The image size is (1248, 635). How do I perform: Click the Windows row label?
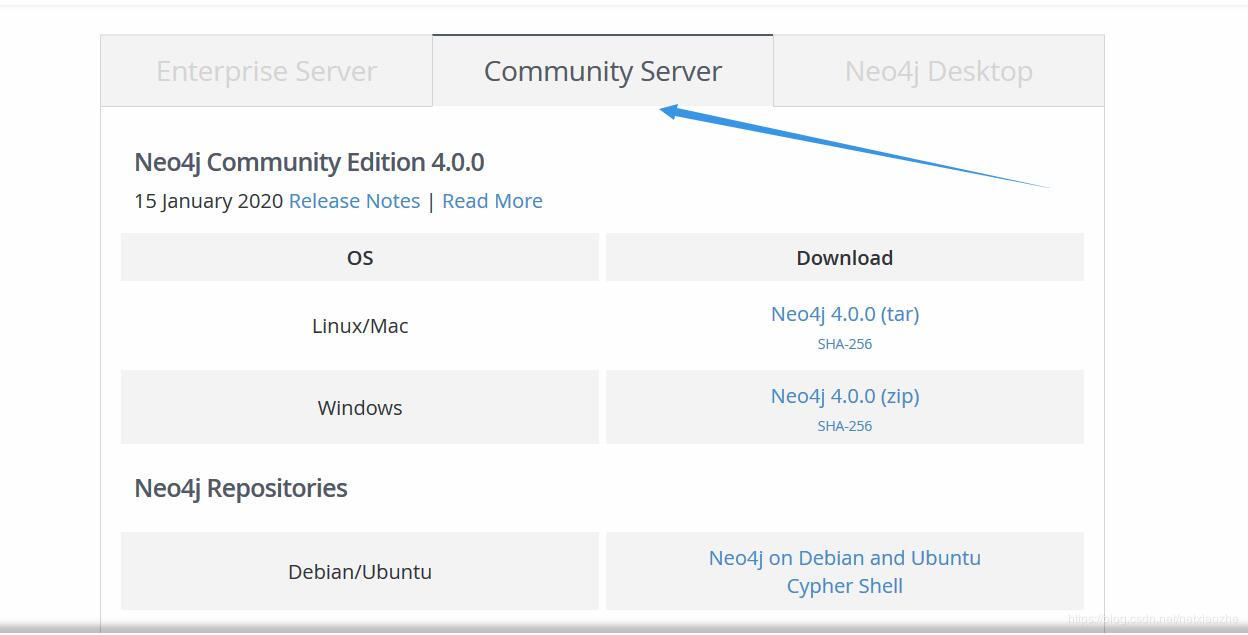coord(360,408)
